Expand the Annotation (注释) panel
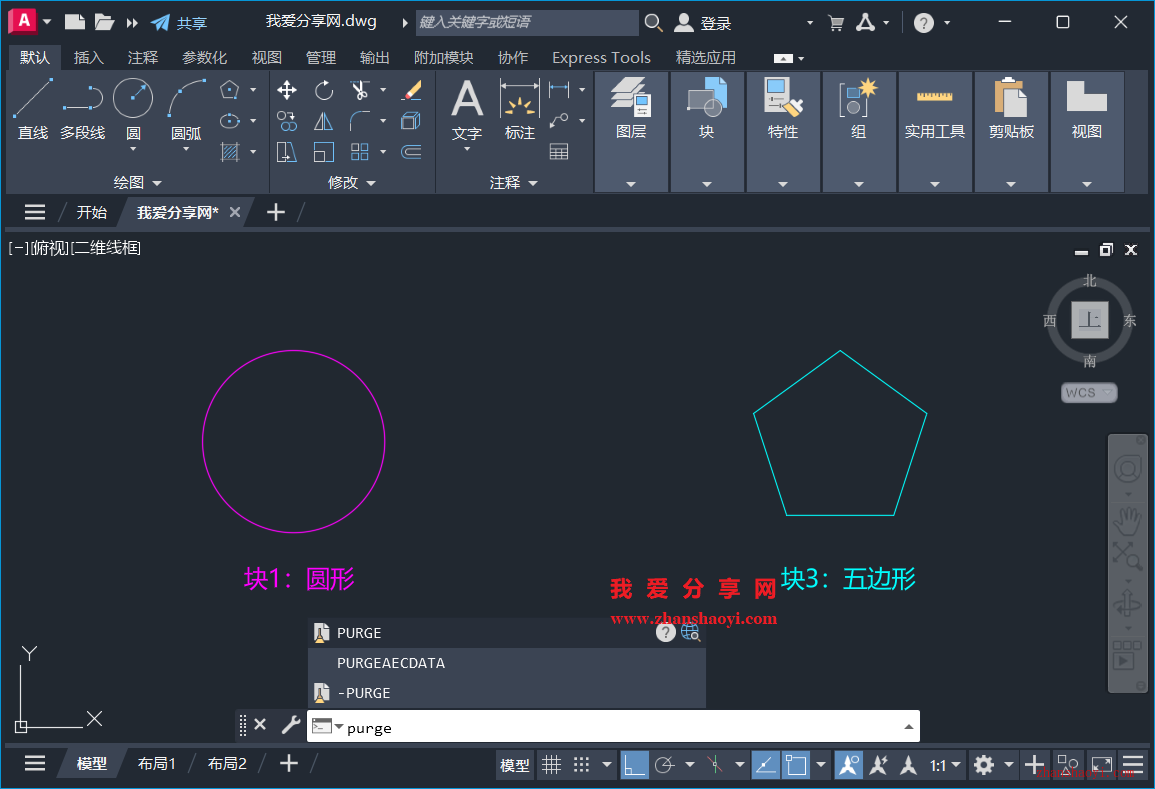1155x789 pixels. 513,182
